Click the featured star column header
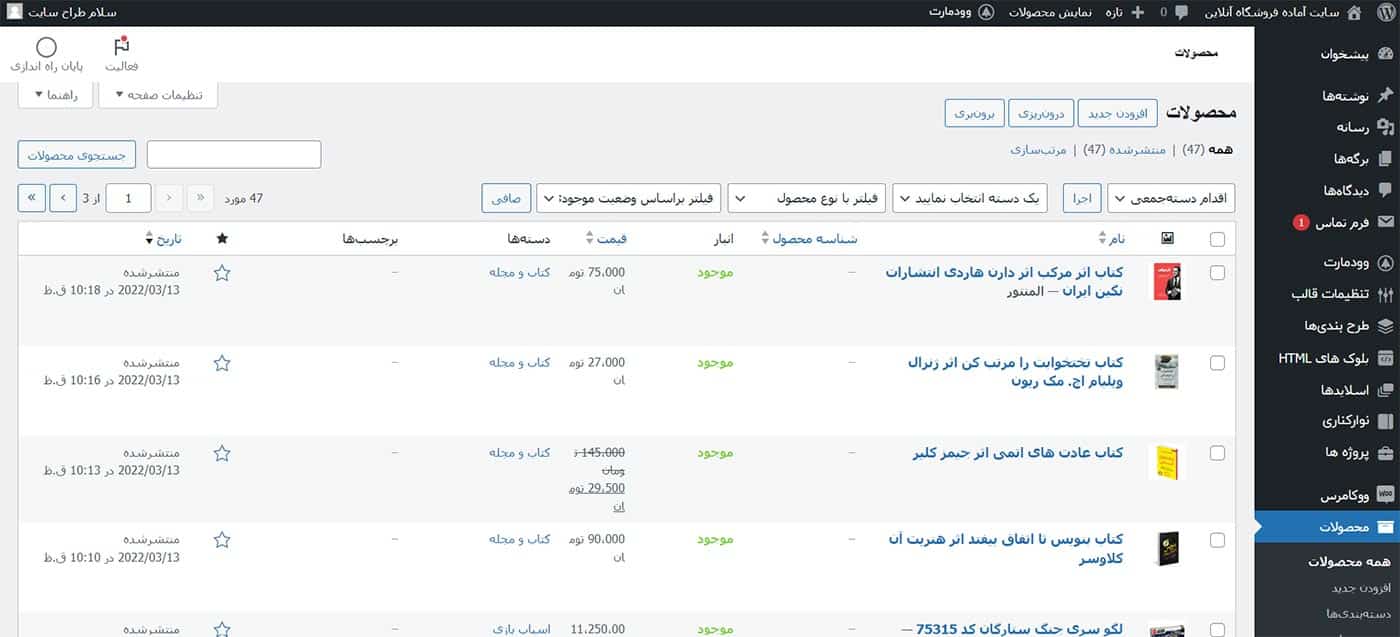The height and width of the screenshot is (637, 1400). [x=222, y=239]
